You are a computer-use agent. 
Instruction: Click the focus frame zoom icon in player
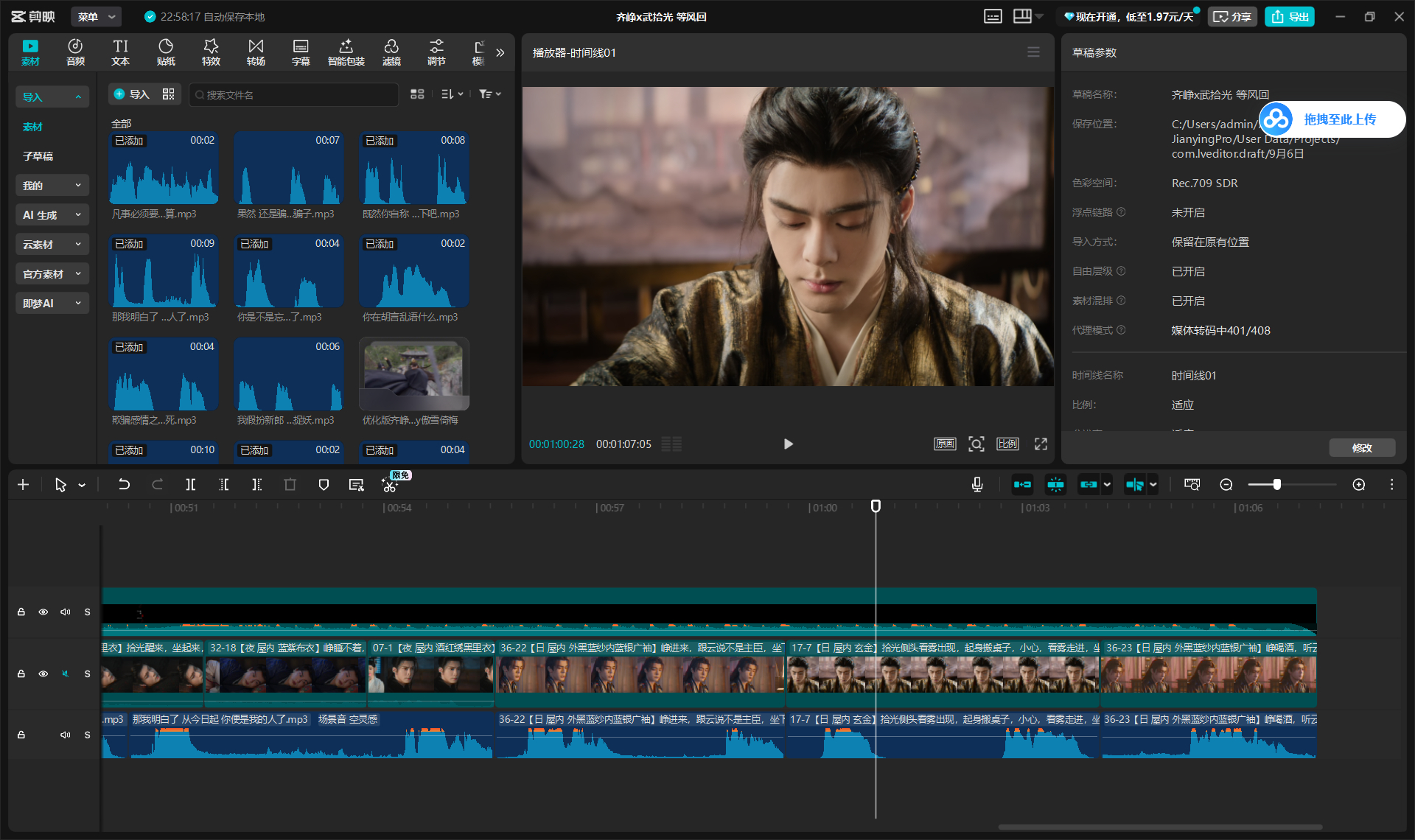pyautogui.click(x=976, y=444)
